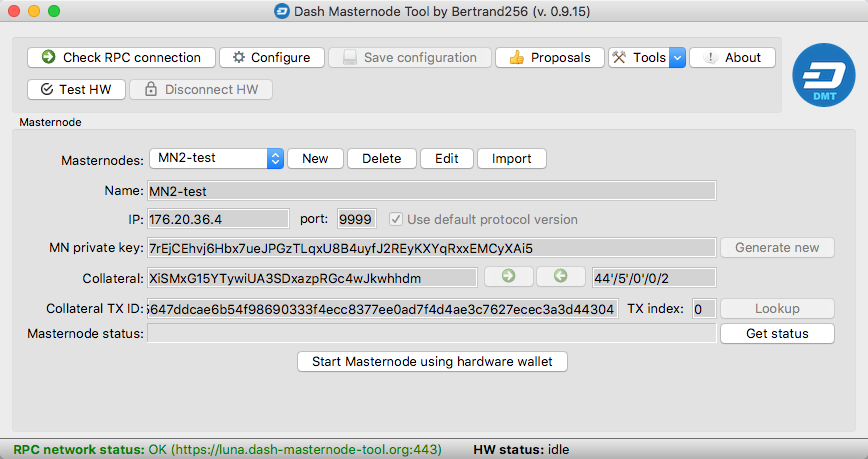This screenshot has height=459, width=868.
Task: Click the green macOS zoom button
Action: 54,11
